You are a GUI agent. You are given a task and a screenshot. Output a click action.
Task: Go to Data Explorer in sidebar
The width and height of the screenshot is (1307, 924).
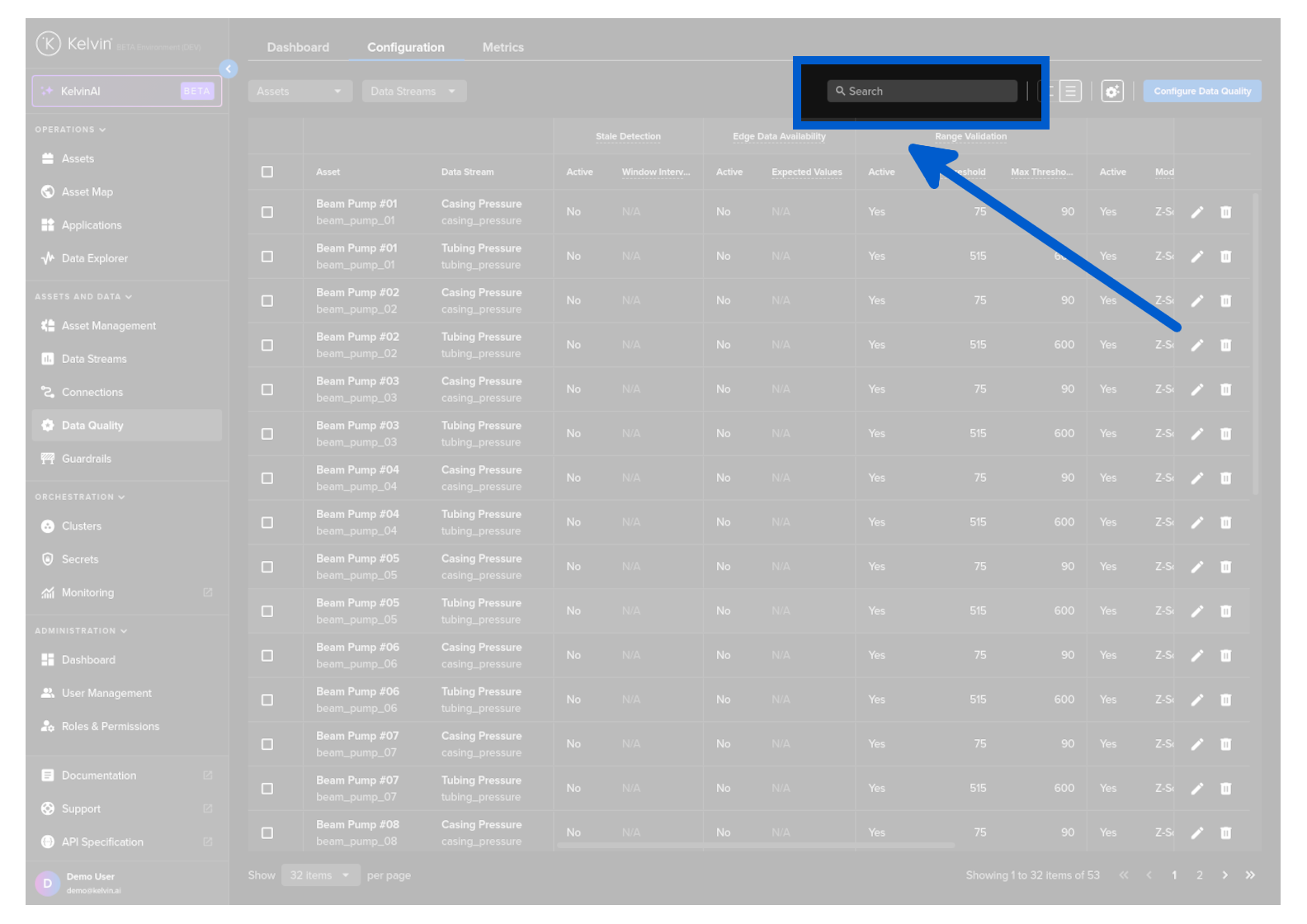(x=94, y=258)
